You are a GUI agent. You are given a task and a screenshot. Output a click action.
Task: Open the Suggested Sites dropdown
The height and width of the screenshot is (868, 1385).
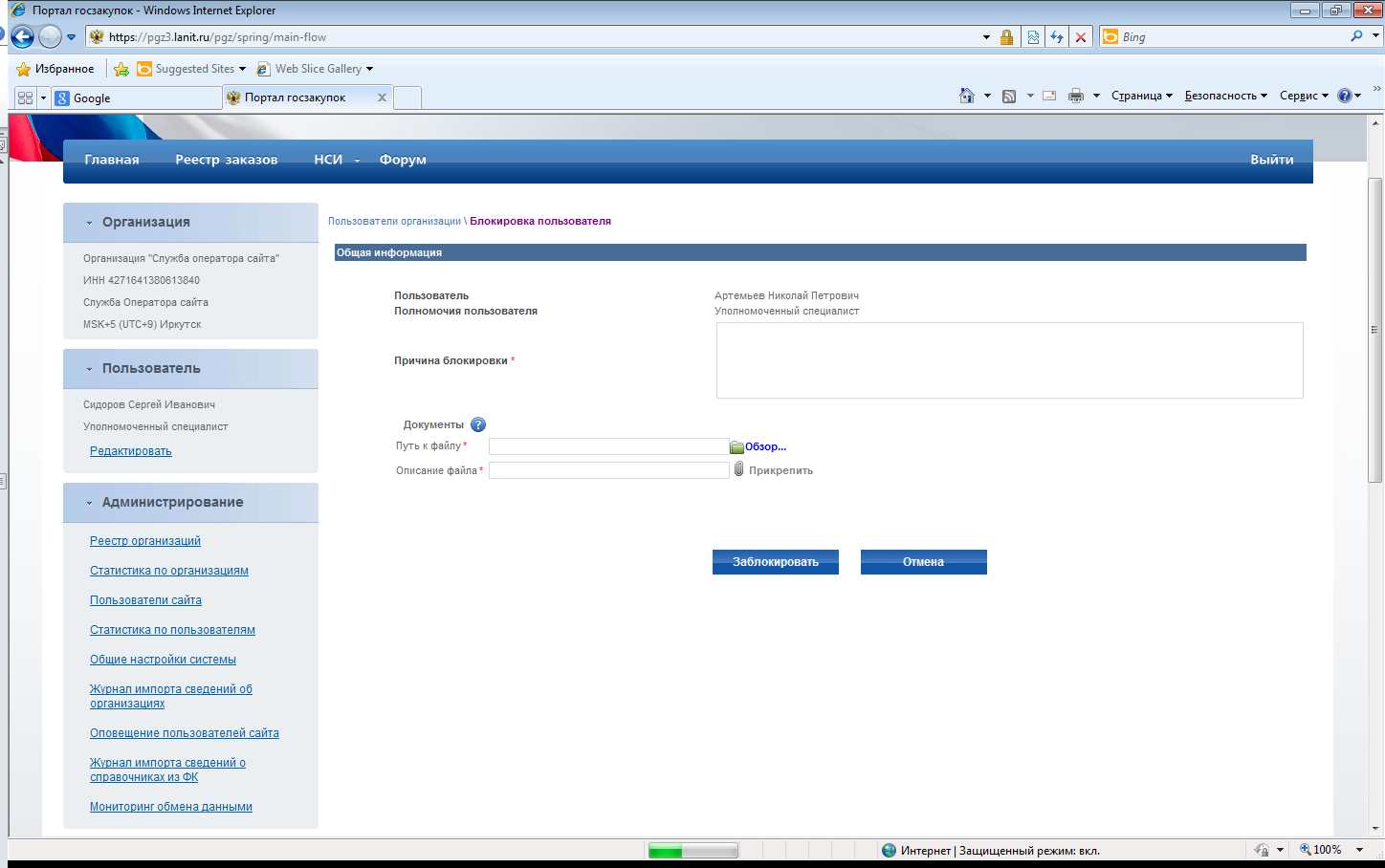[x=242, y=69]
